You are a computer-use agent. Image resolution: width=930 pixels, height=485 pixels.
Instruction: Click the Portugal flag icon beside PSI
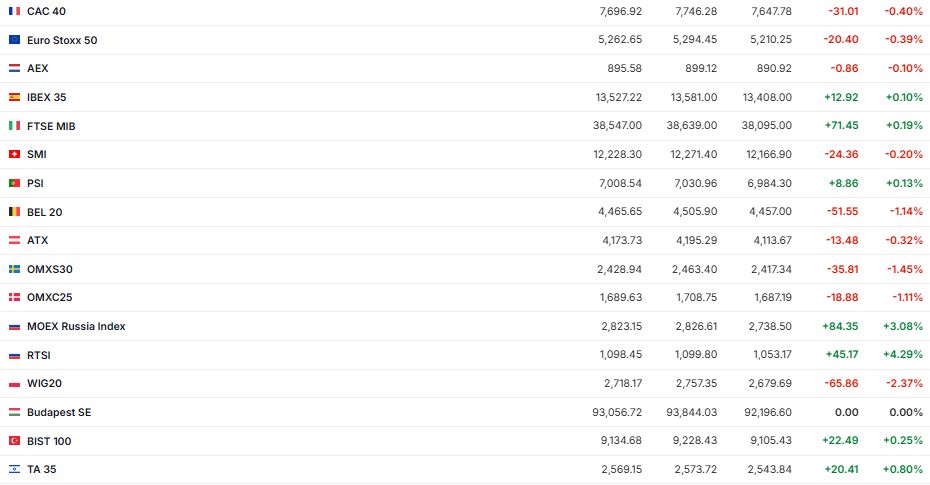[x=14, y=183]
